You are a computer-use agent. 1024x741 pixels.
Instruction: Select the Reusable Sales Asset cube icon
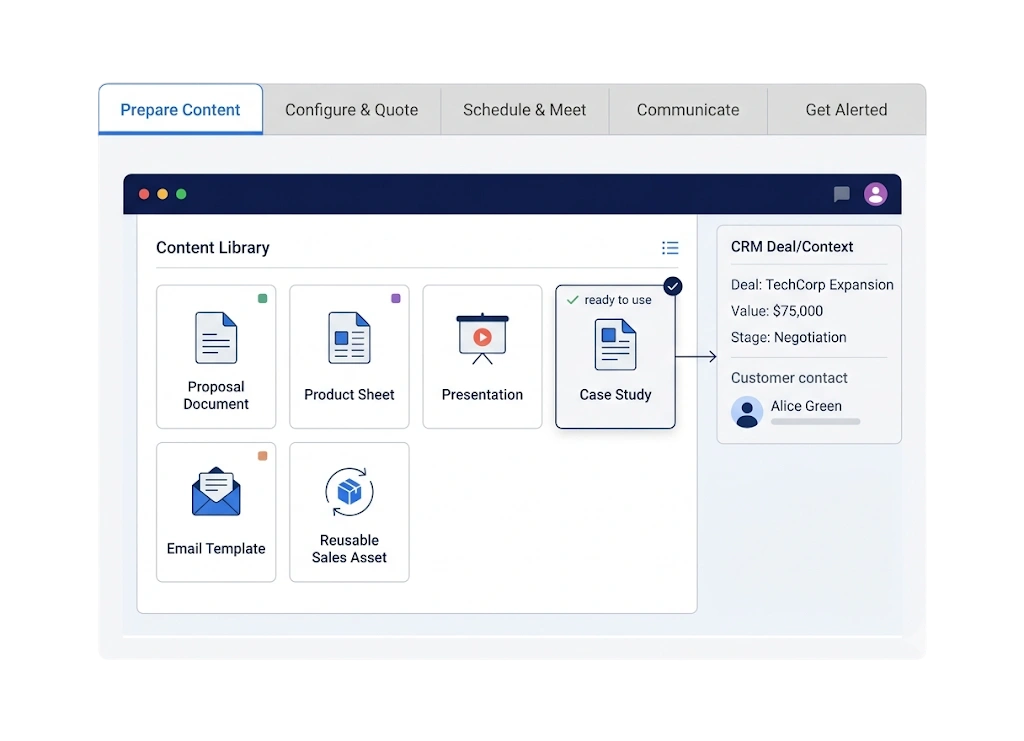(349, 492)
